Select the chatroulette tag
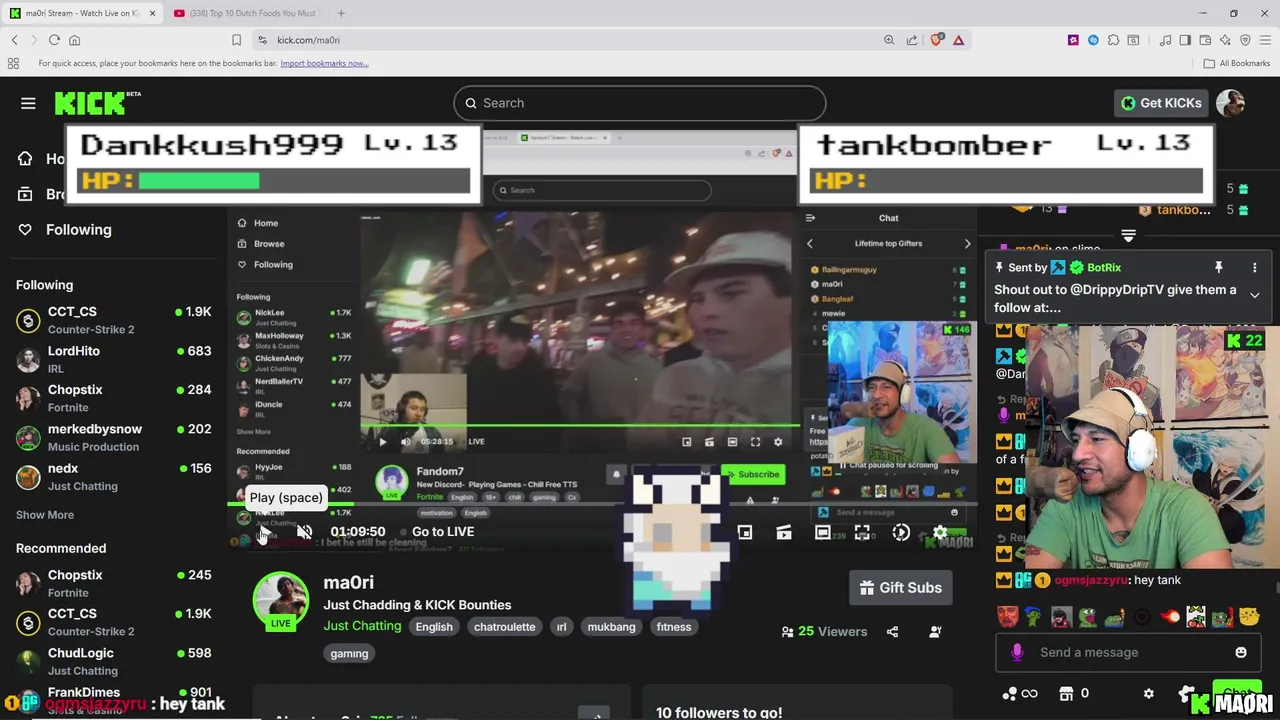 pos(505,627)
